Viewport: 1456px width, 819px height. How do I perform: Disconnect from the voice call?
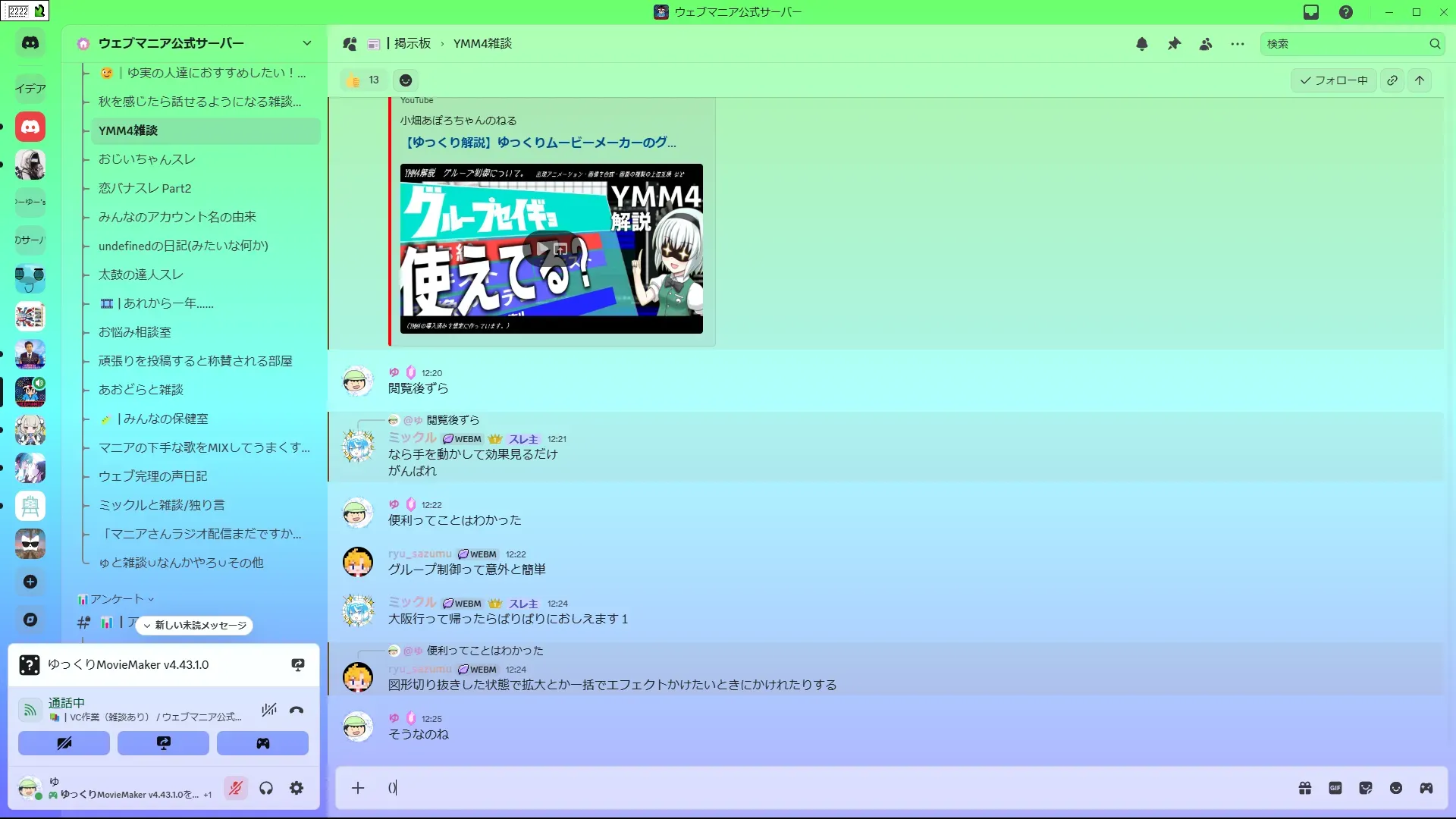coord(297,710)
